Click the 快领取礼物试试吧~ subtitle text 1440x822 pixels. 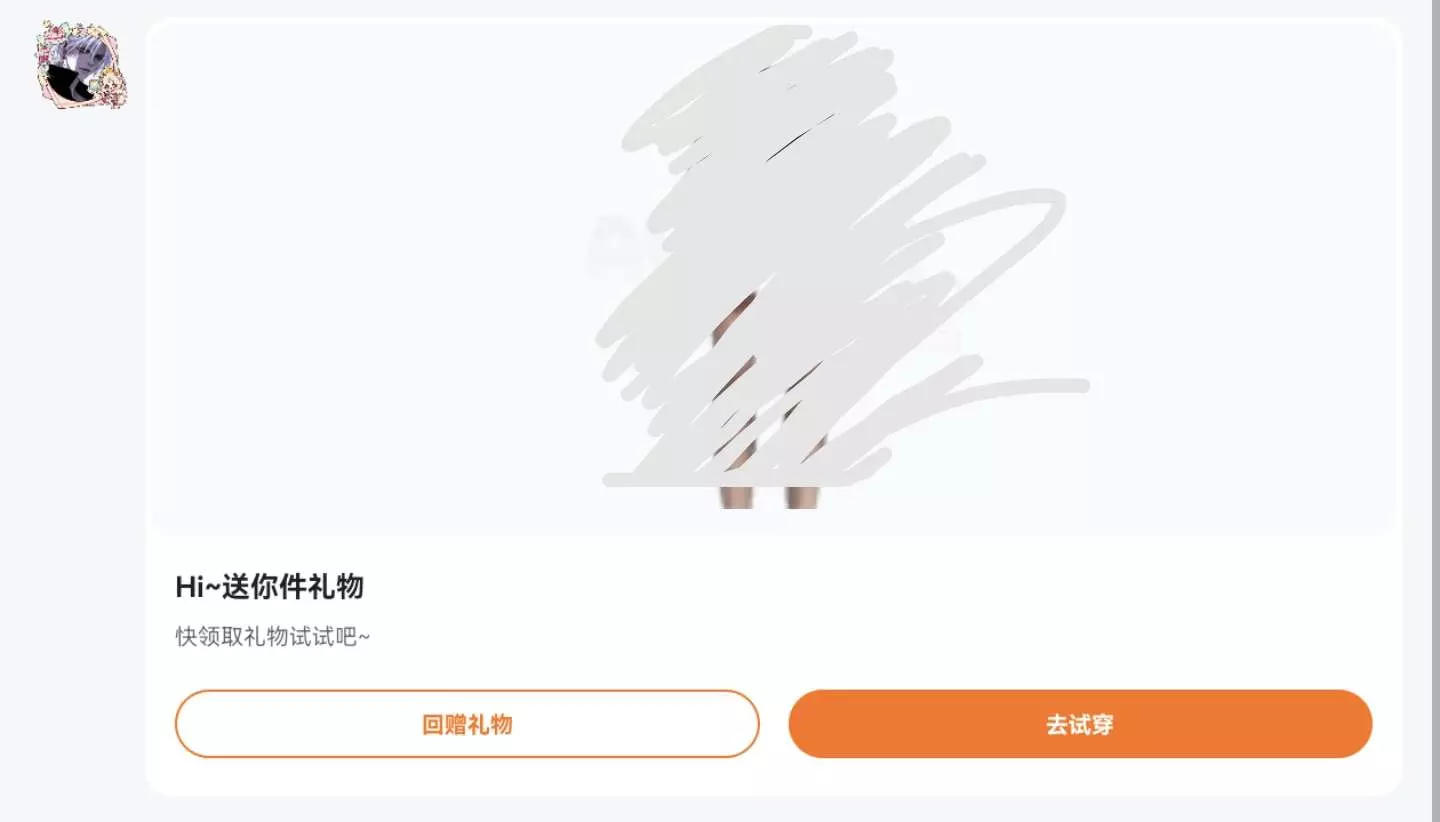273,637
